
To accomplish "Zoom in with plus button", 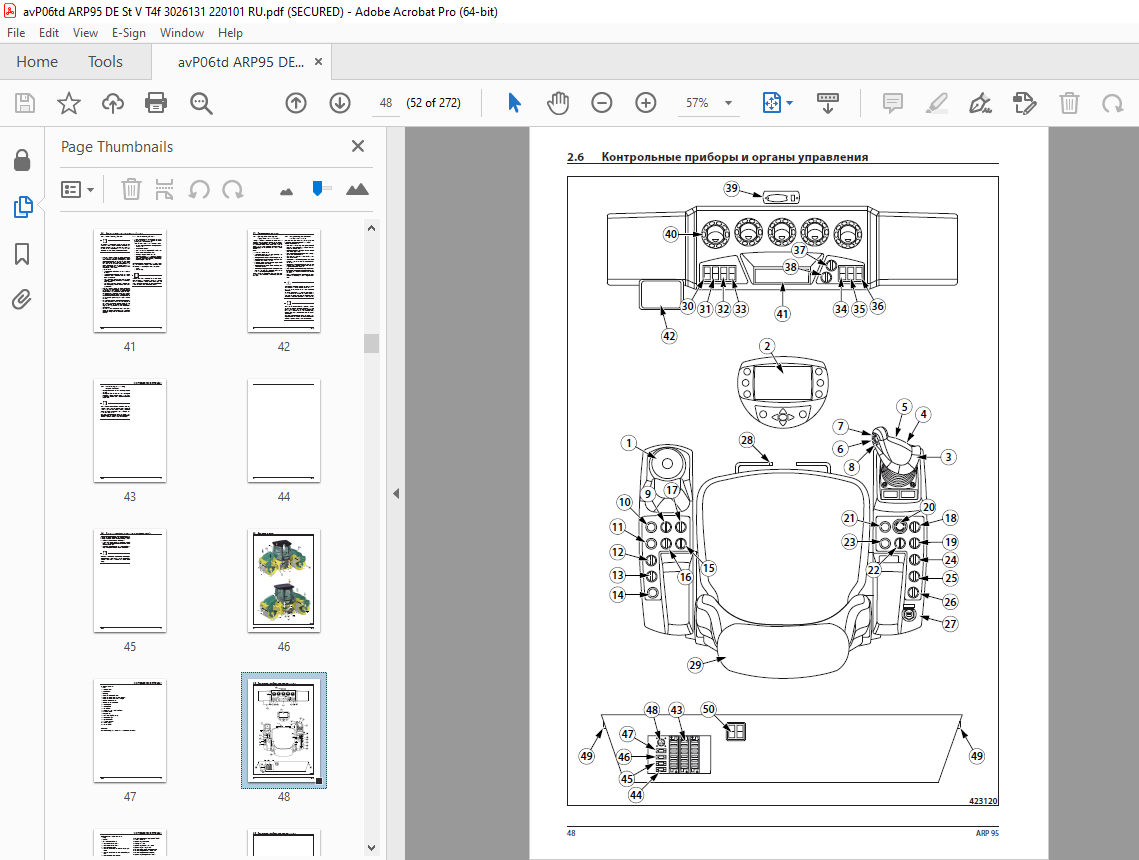I will pos(646,103).
